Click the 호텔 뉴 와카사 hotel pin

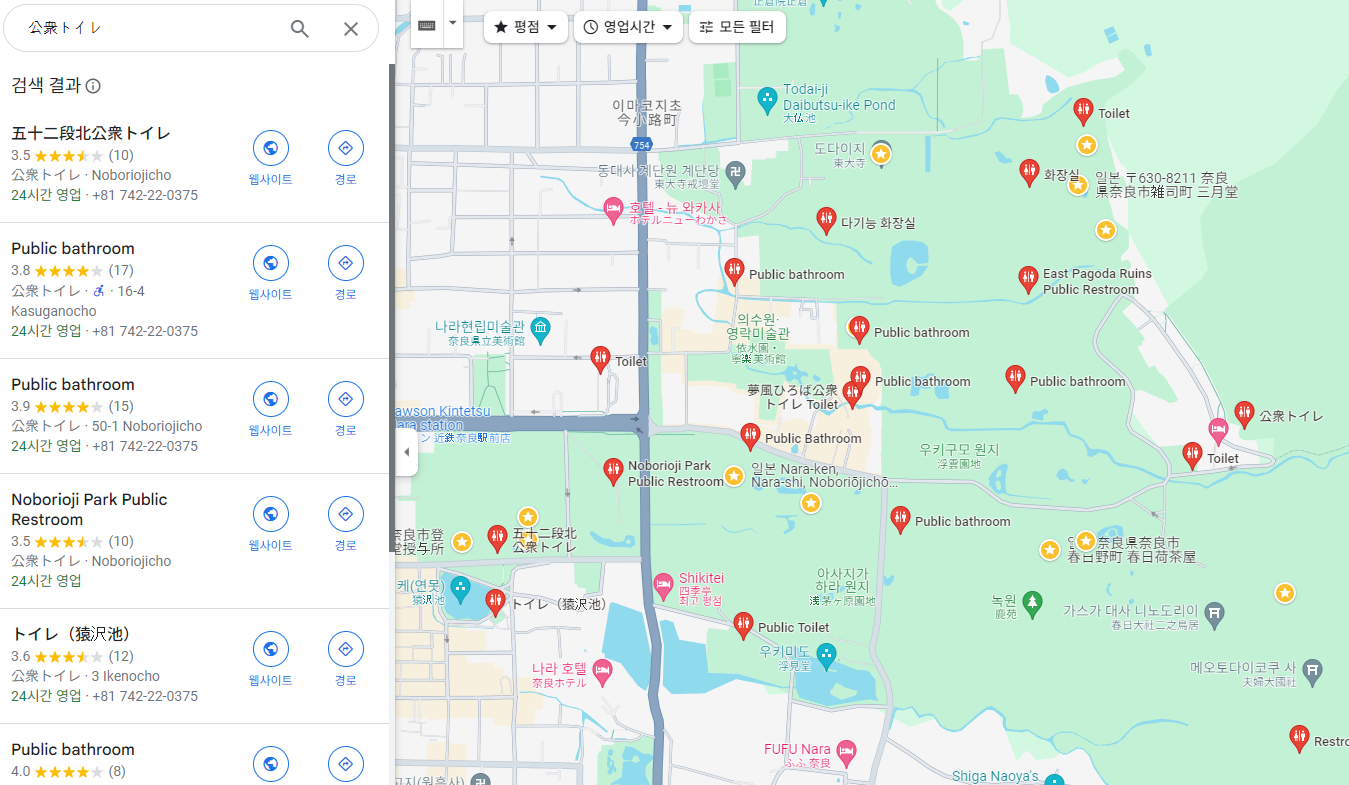click(x=614, y=210)
